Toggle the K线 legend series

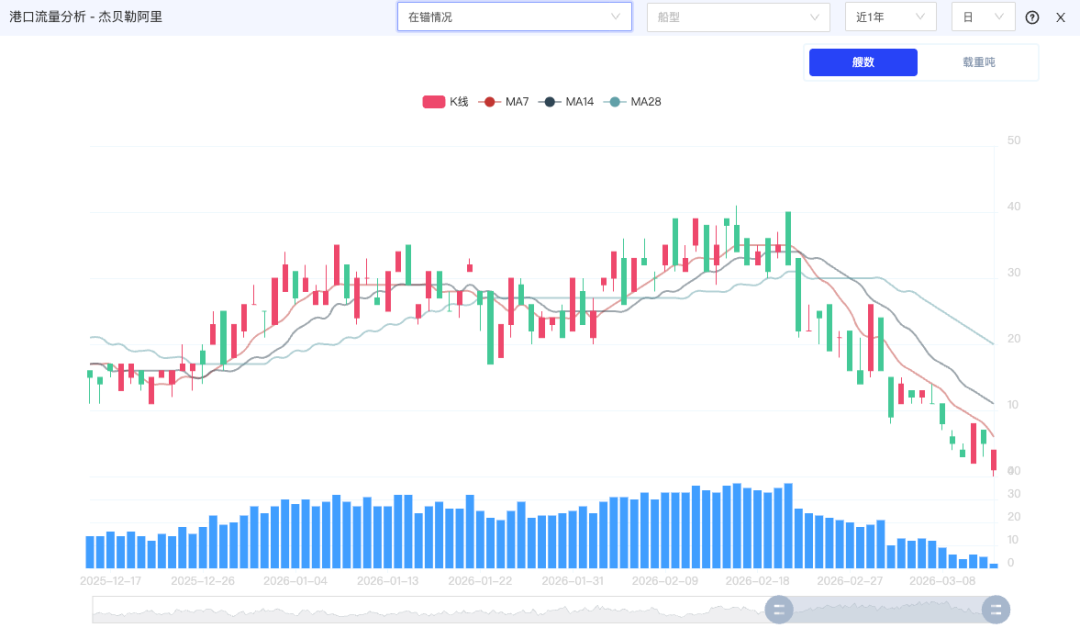[445, 102]
